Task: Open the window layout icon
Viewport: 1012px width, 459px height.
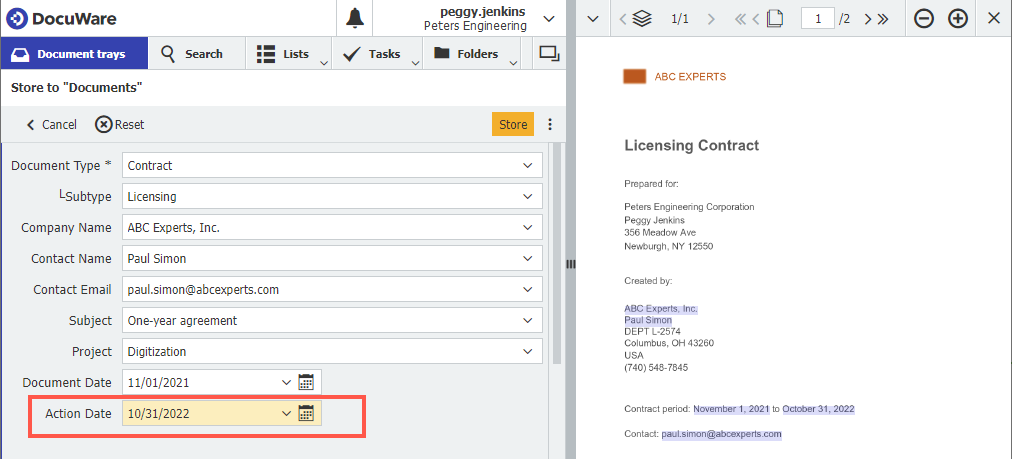Action: tap(549, 54)
